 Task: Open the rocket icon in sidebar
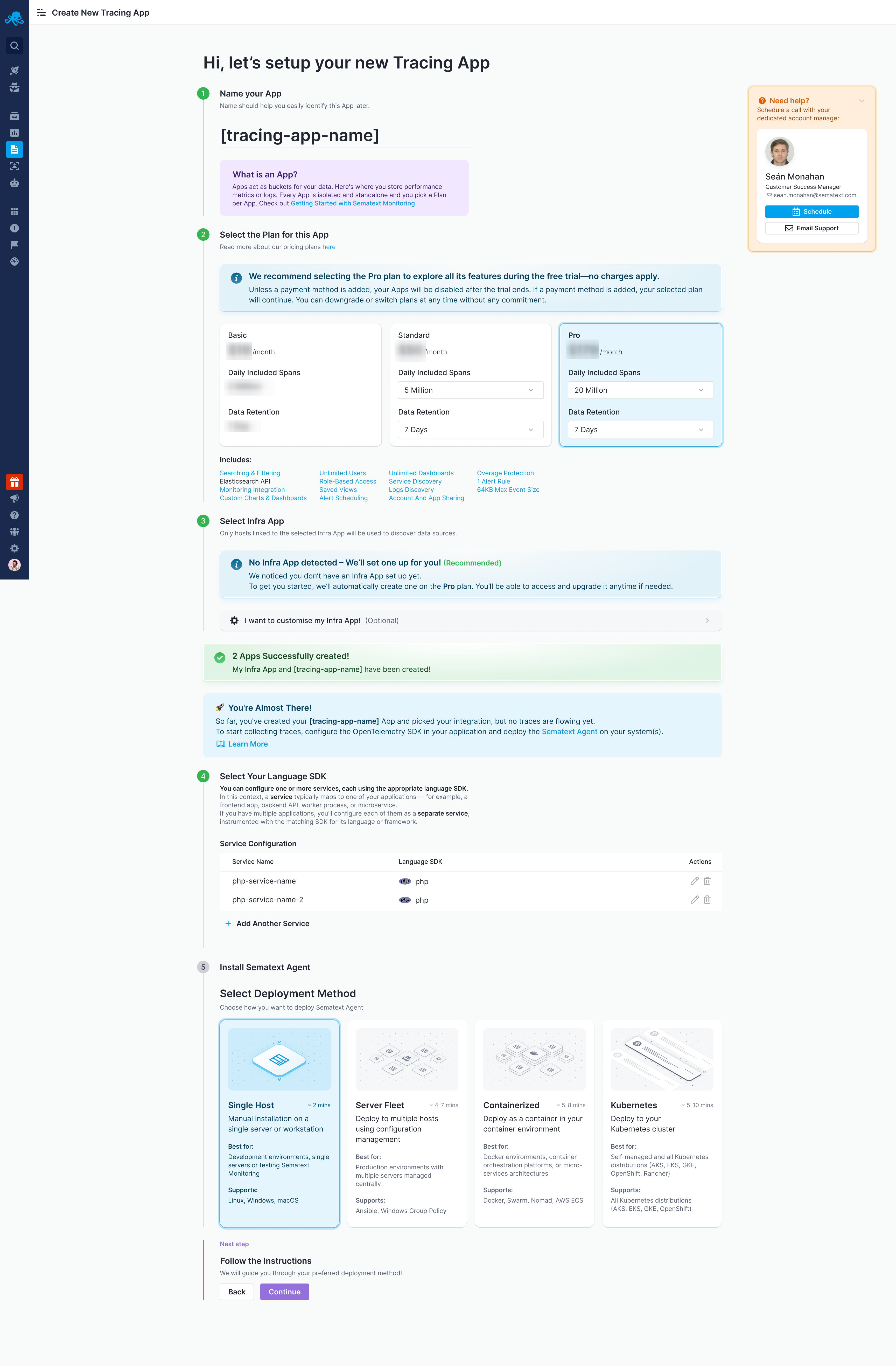pyautogui.click(x=14, y=71)
